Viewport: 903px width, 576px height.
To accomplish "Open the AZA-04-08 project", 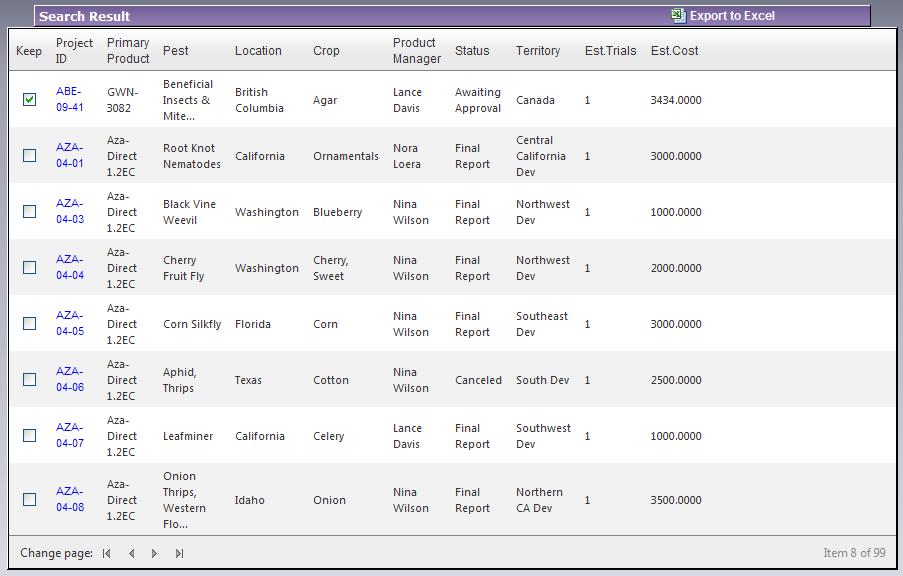I will coord(70,499).
